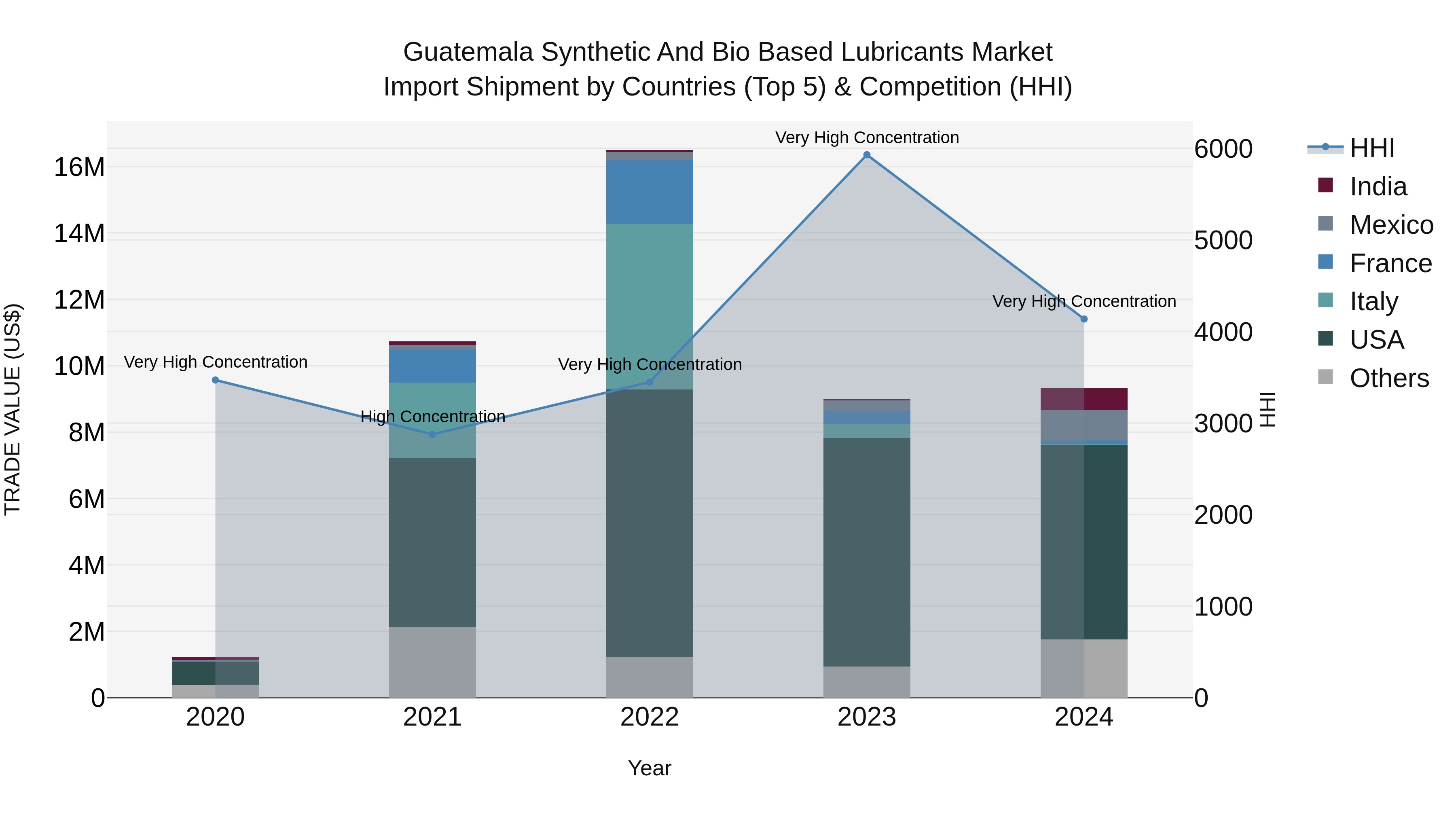Click the Year x-axis title
The height and width of the screenshot is (819, 1456).
click(x=650, y=768)
